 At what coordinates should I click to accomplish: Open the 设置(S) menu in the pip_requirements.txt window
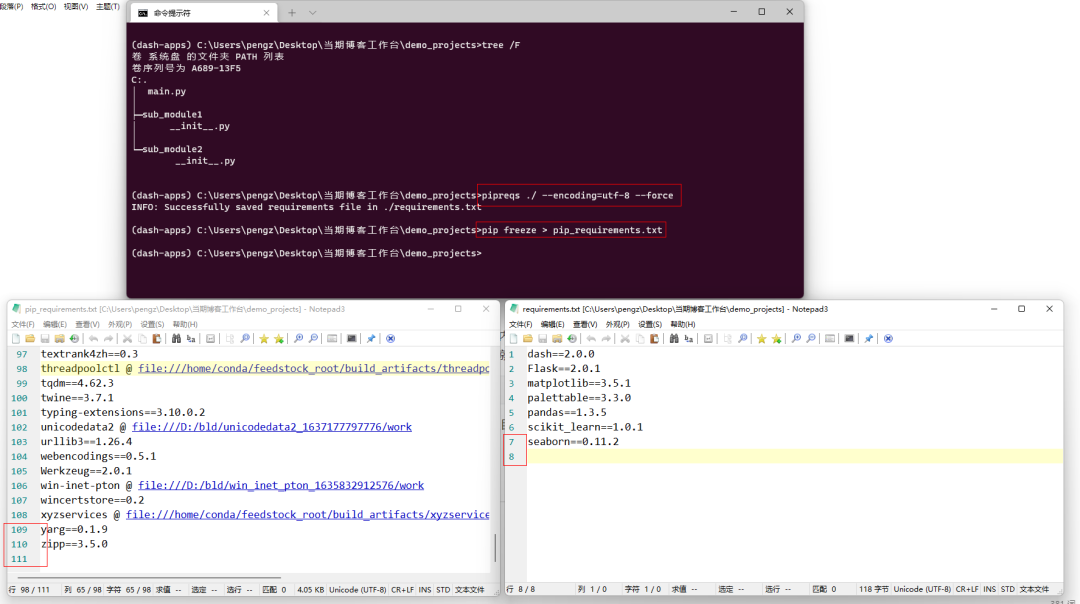152,324
